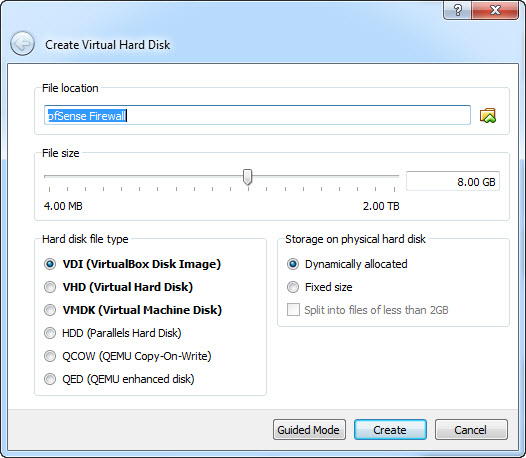The width and height of the screenshot is (526, 458).
Task: Click the help question mark icon
Action: click(458, 10)
